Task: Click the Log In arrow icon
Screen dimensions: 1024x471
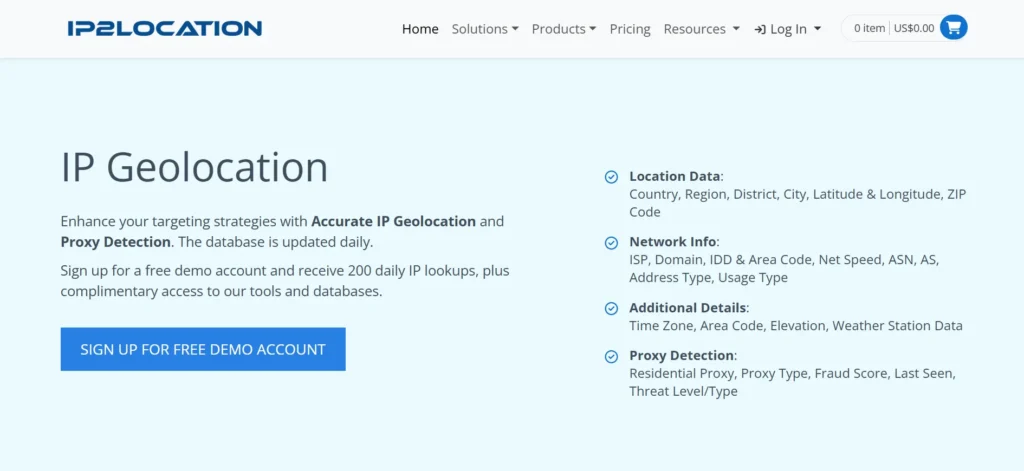Action: pos(760,29)
